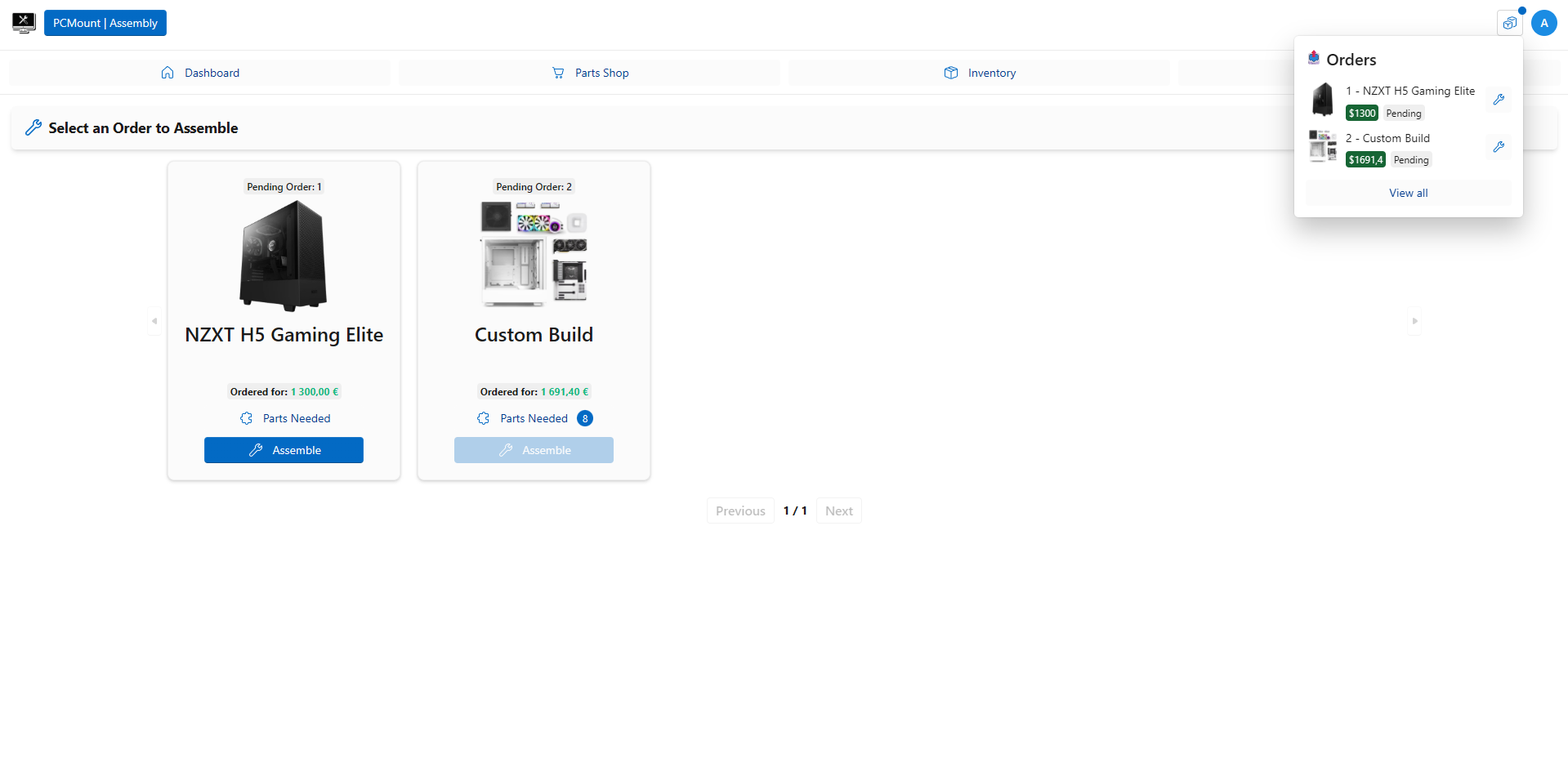
Task: Click Pending status of NZXT order in popup
Action: click(x=1404, y=114)
